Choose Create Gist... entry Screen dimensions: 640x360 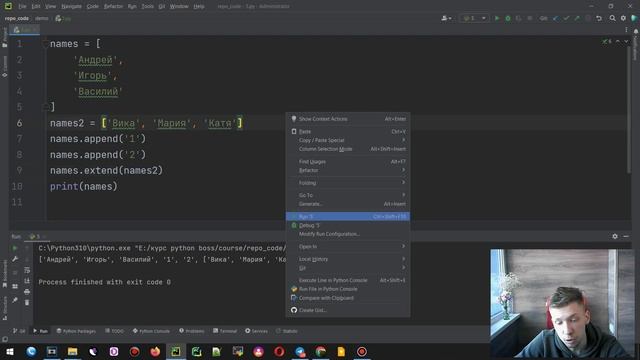click(x=348, y=310)
